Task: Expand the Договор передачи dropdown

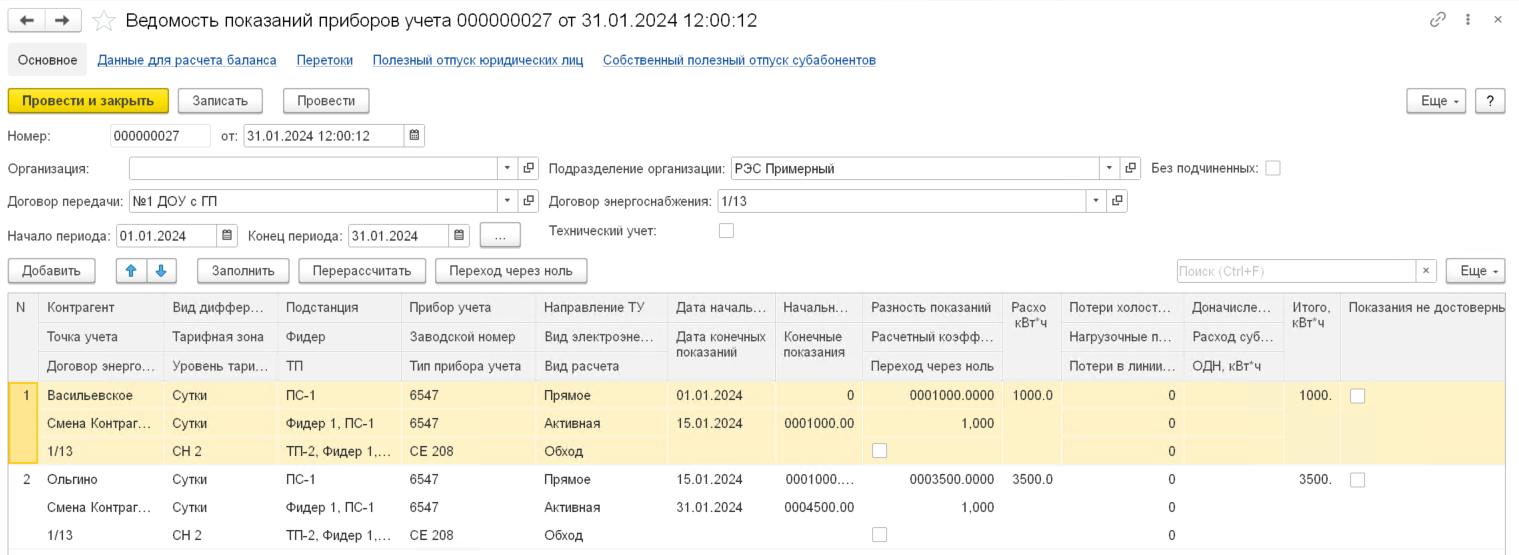Action: [x=507, y=201]
